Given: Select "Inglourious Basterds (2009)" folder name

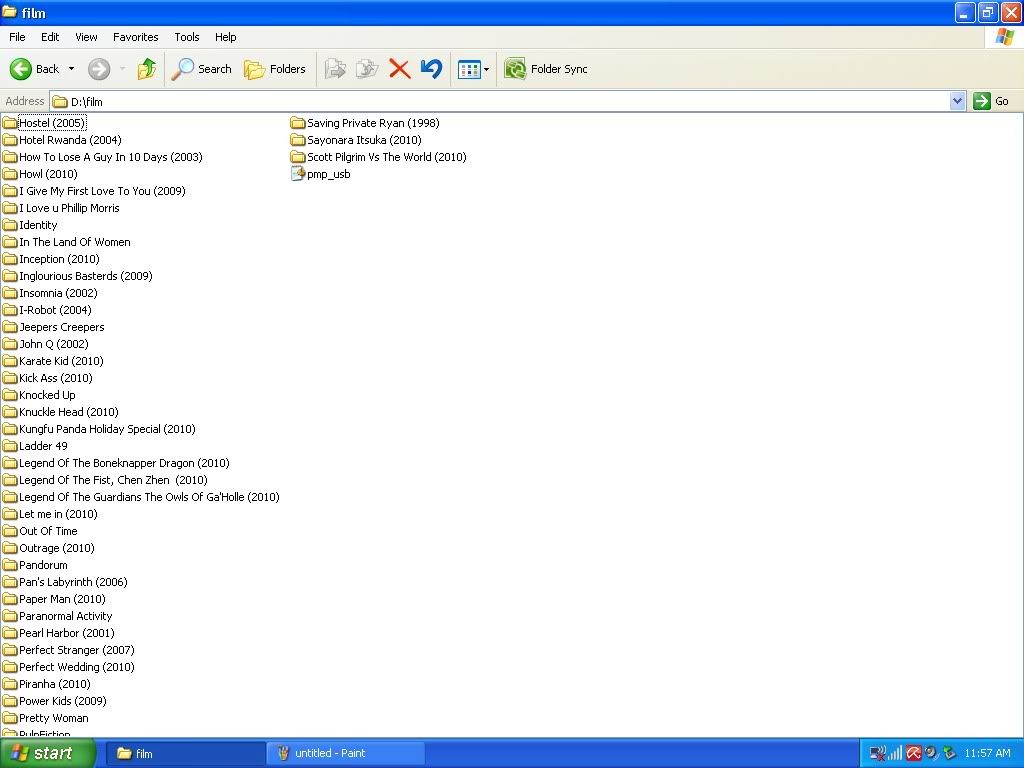Looking at the screenshot, I should [86, 276].
